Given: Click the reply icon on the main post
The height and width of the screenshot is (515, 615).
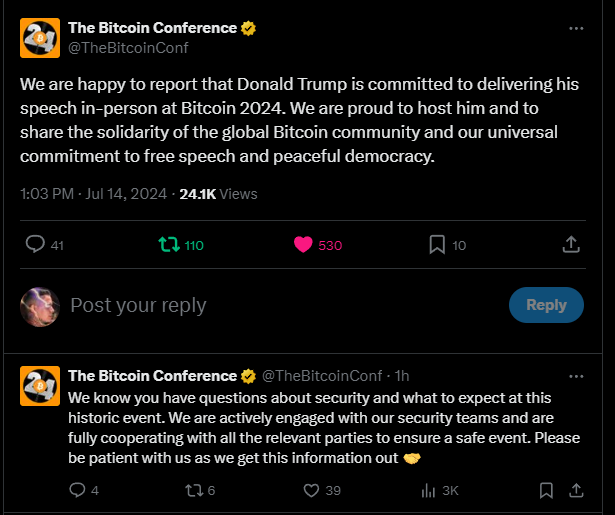Looking at the screenshot, I should pyautogui.click(x=35, y=245).
